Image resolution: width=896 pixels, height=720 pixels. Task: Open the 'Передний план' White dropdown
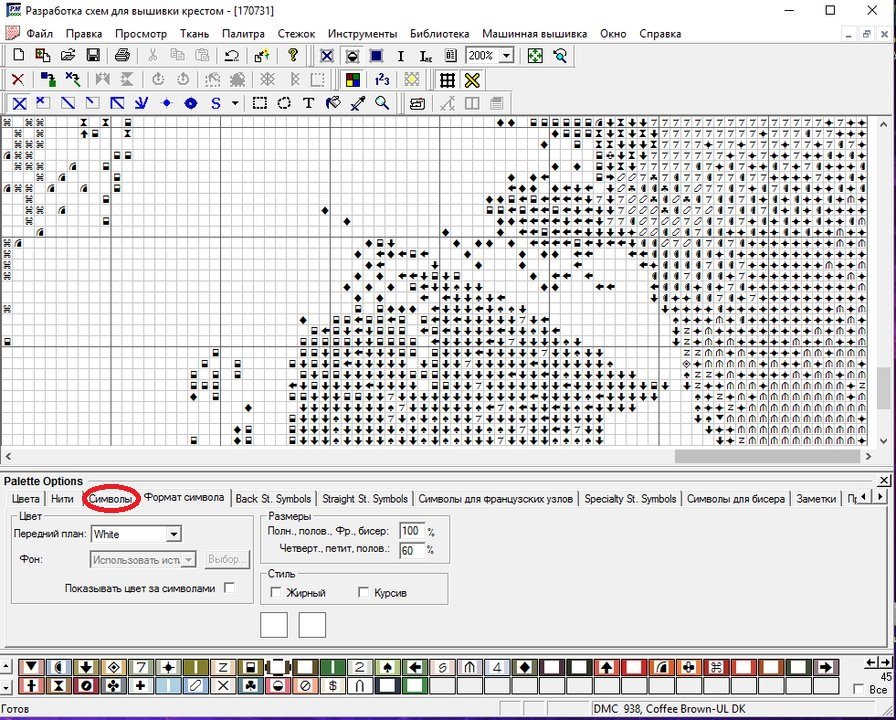pos(173,534)
